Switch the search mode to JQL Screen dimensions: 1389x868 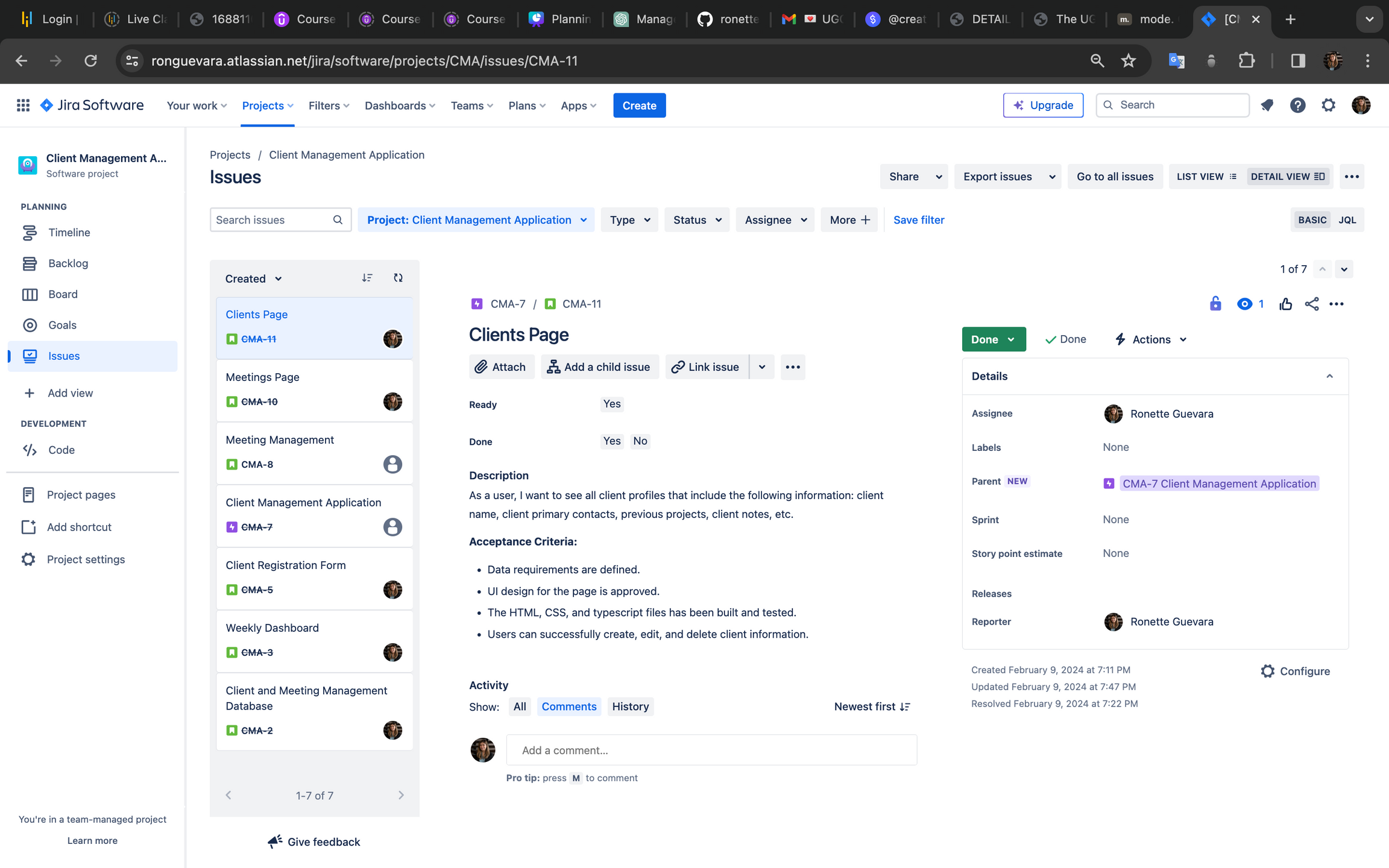pos(1347,220)
